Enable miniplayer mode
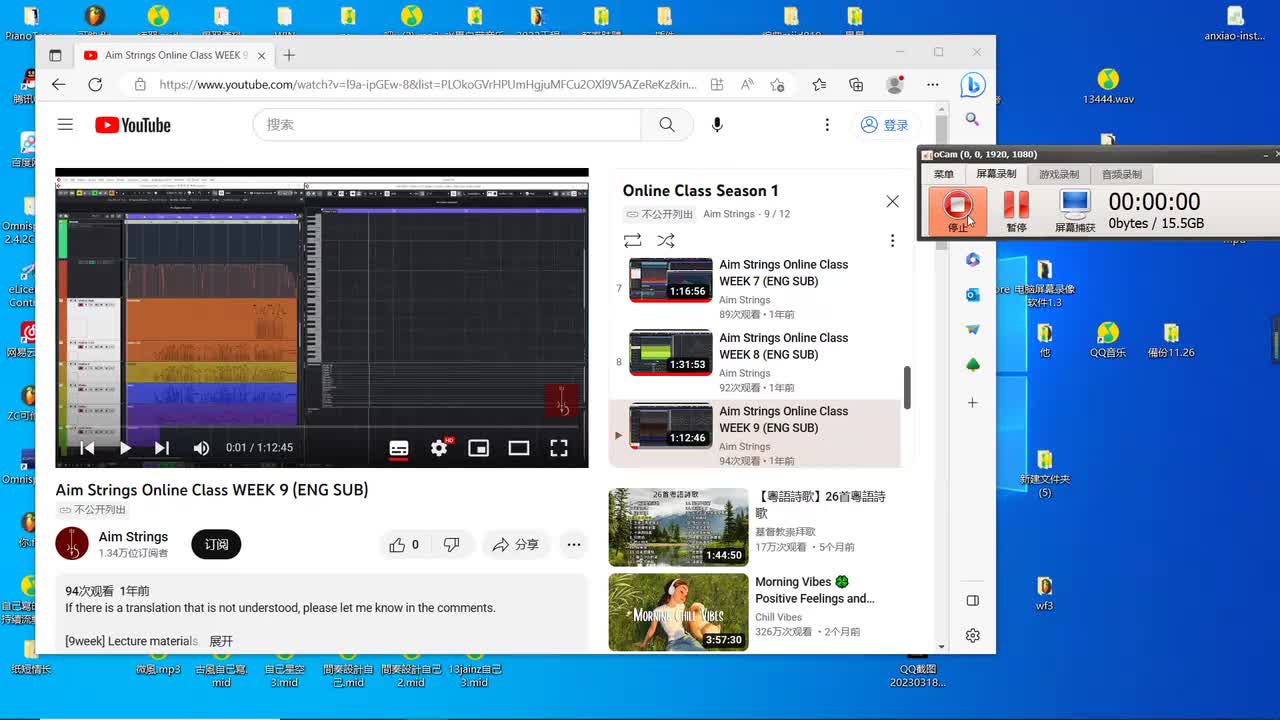This screenshot has width=1280, height=720. (479, 448)
